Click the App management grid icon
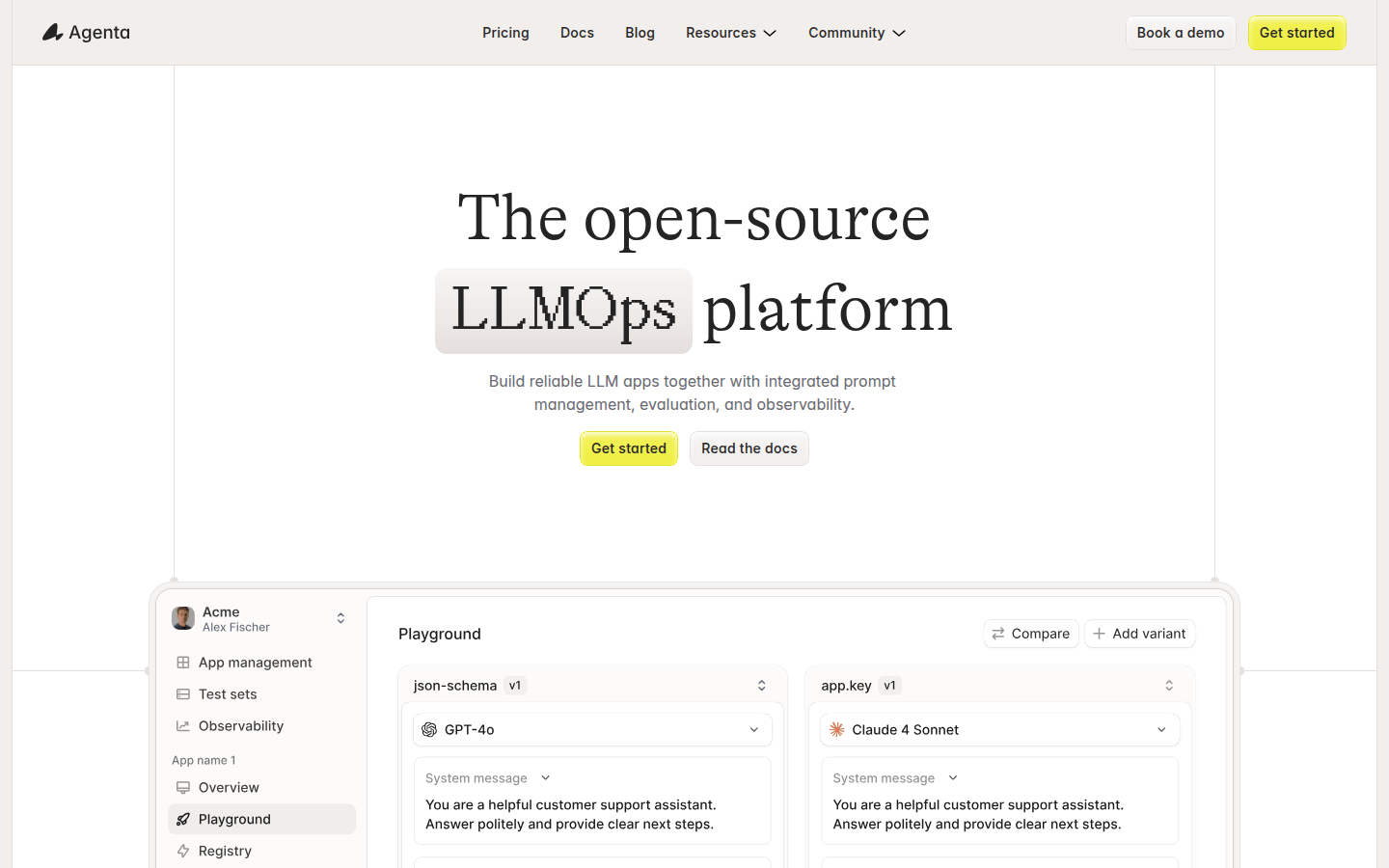The width and height of the screenshot is (1389, 868). coord(183,663)
